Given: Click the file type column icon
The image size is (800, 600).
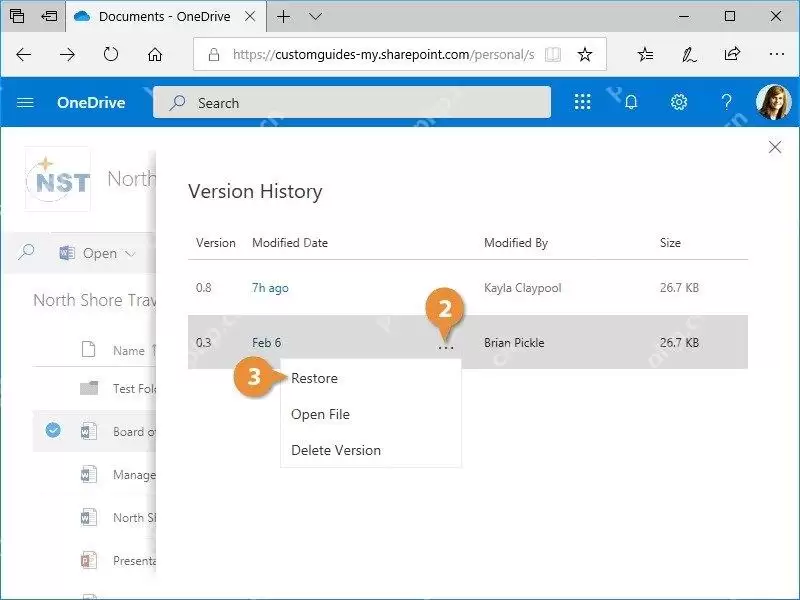Looking at the screenshot, I should 88,349.
